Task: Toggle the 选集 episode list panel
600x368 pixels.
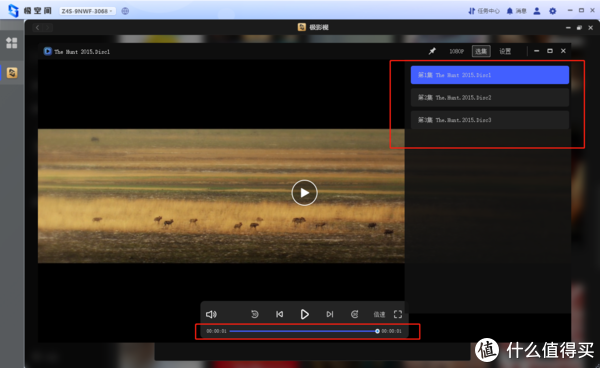Action: (x=481, y=51)
